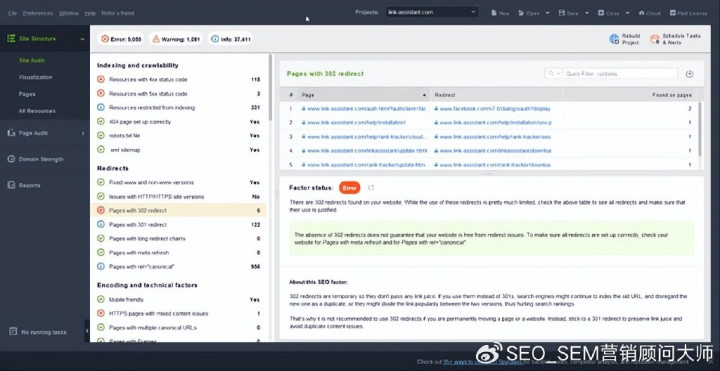Viewport: 720px width, 371px height.
Task: Sort by the Redirect column header
Action: click(x=496, y=95)
